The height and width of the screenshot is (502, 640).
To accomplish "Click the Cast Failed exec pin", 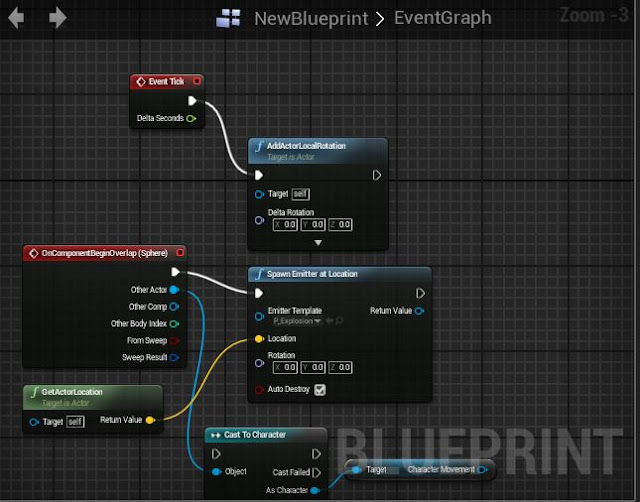I will point(316,473).
